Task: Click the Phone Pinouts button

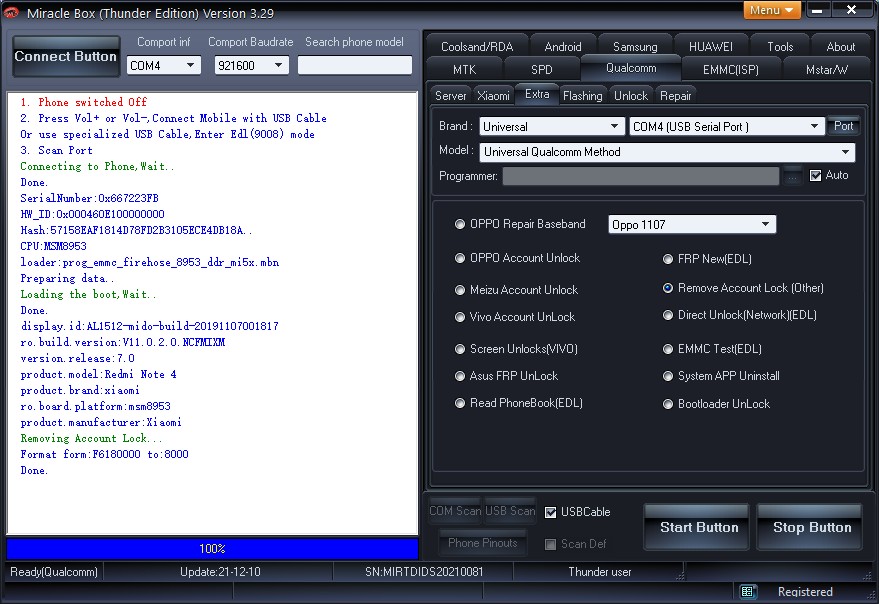Action: 483,543
